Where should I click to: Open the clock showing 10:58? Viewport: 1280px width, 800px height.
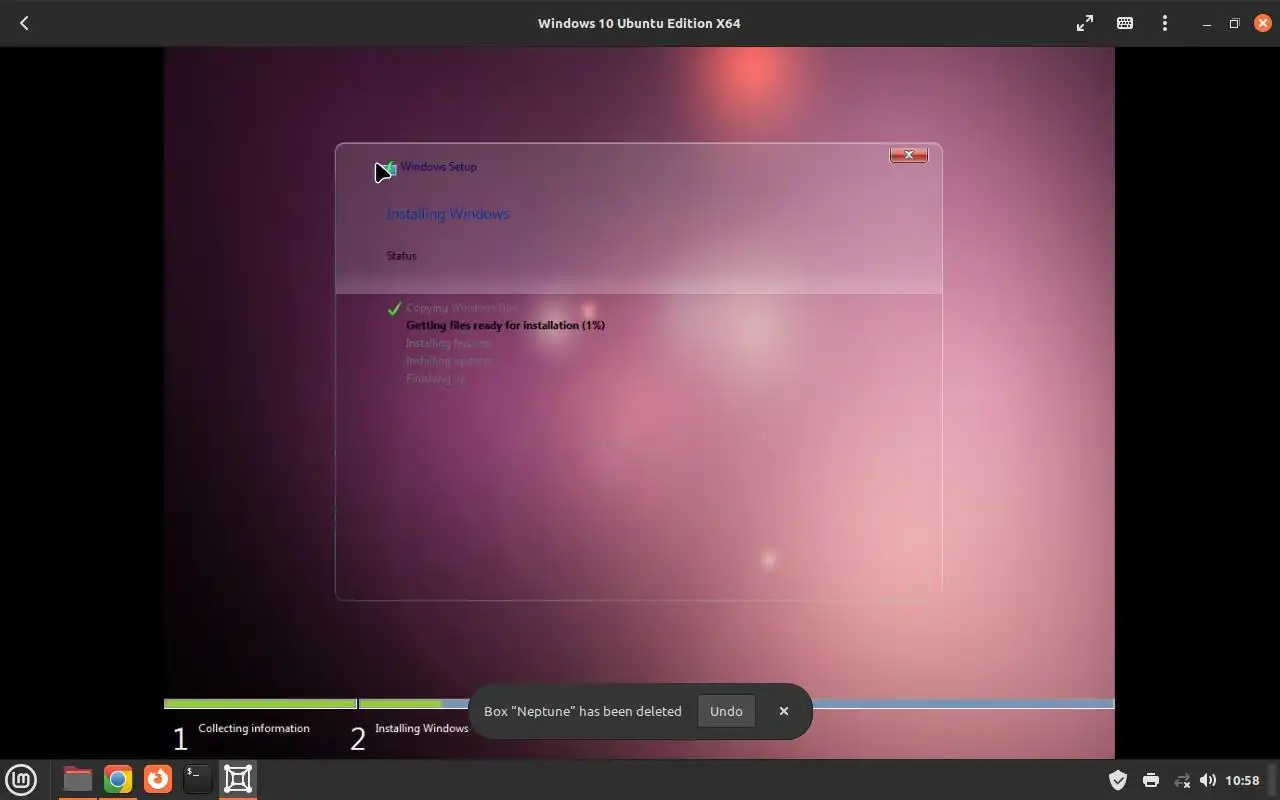(1242, 780)
